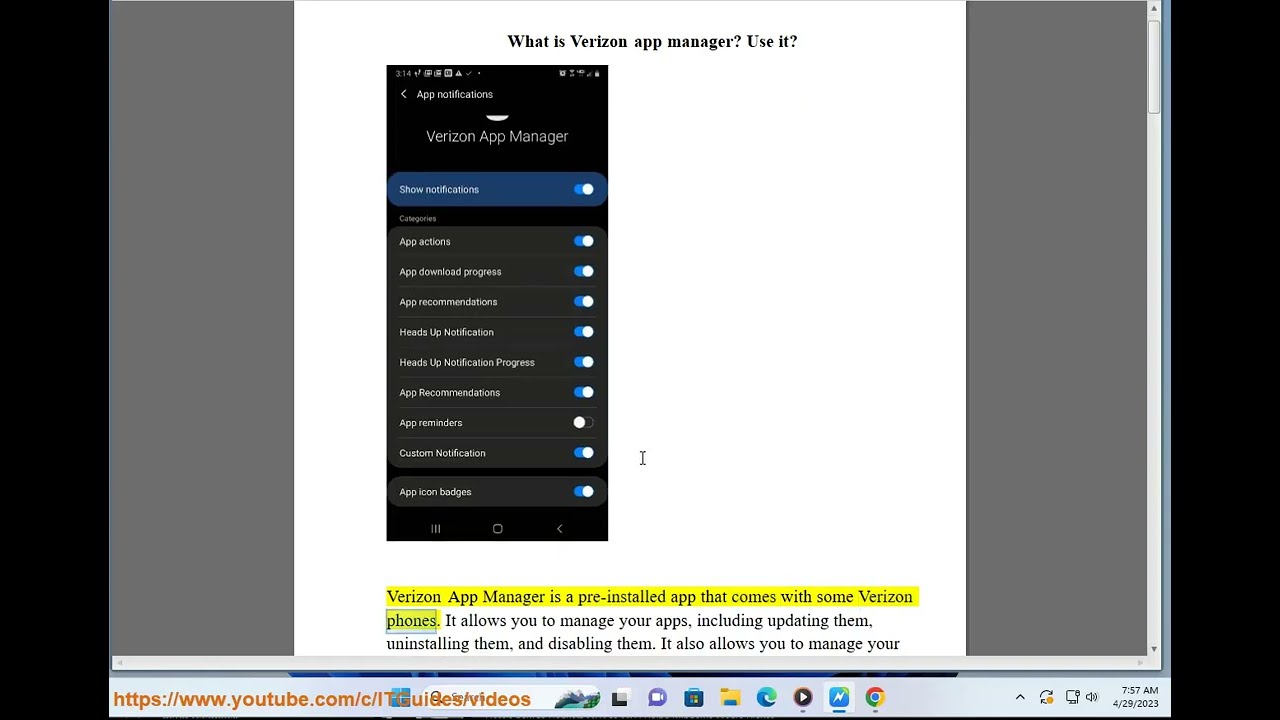The height and width of the screenshot is (720, 1280).
Task: Click the highlighted word 'phones'
Action: coord(411,620)
